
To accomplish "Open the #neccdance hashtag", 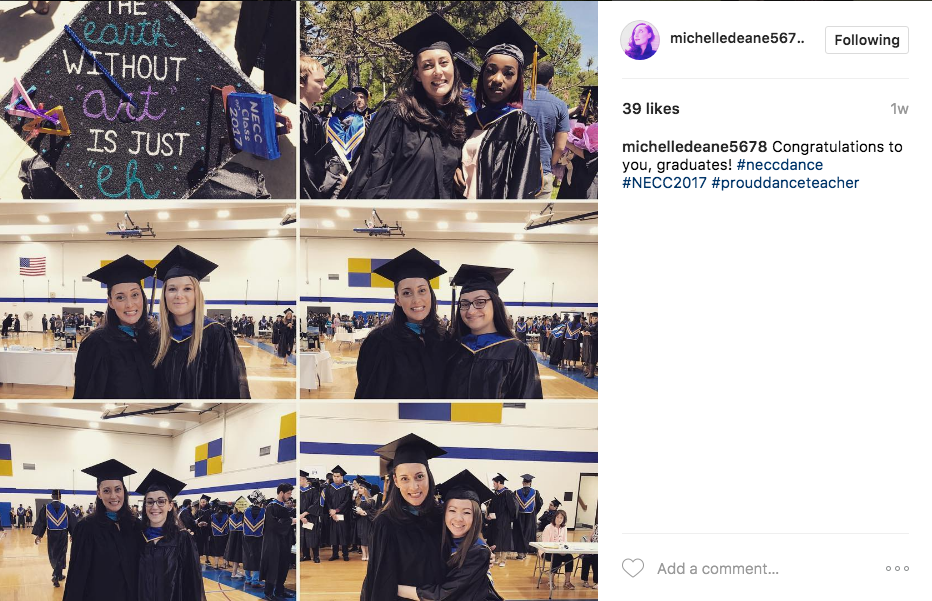I will coord(780,165).
